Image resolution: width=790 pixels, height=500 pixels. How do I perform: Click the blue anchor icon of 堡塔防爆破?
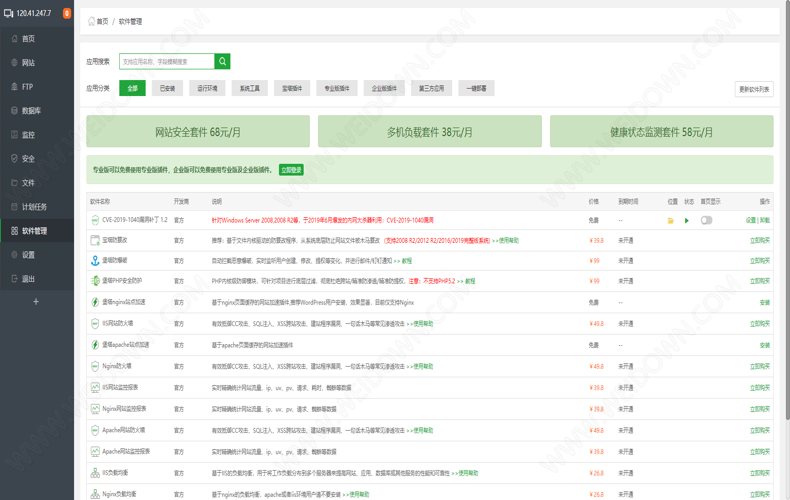click(95, 260)
